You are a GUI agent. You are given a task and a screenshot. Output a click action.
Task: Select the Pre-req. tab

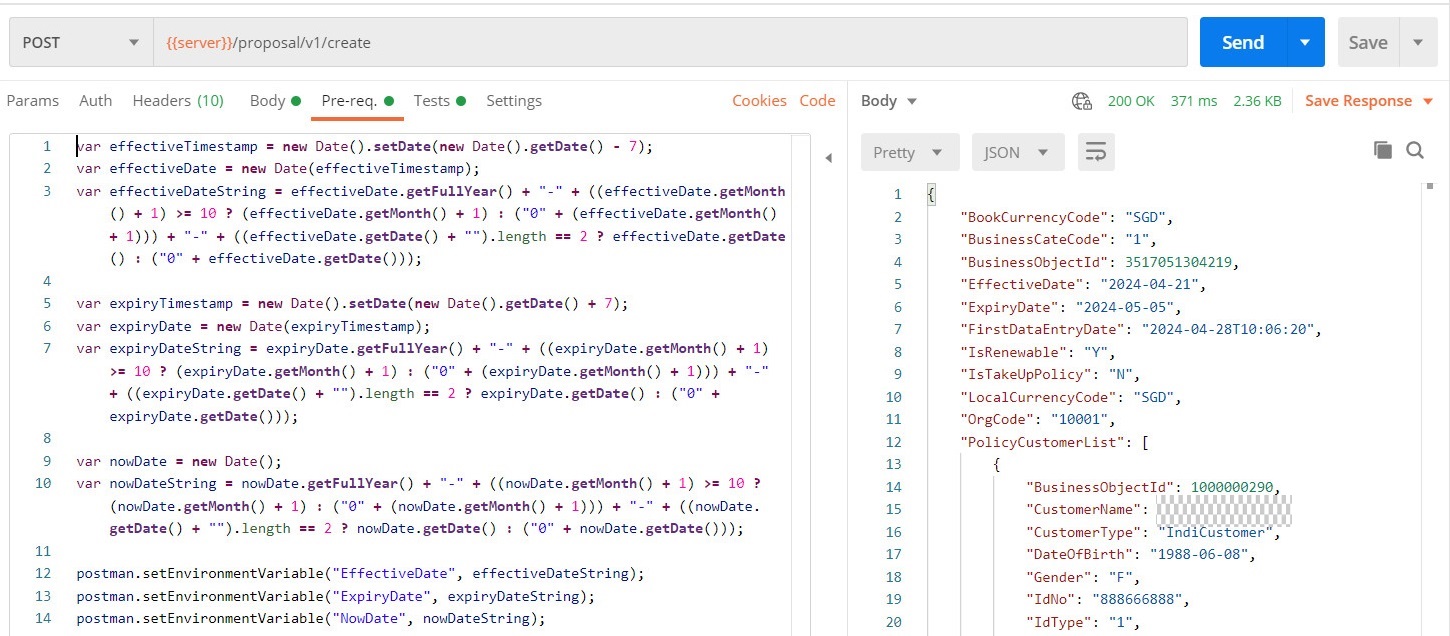[x=357, y=101]
